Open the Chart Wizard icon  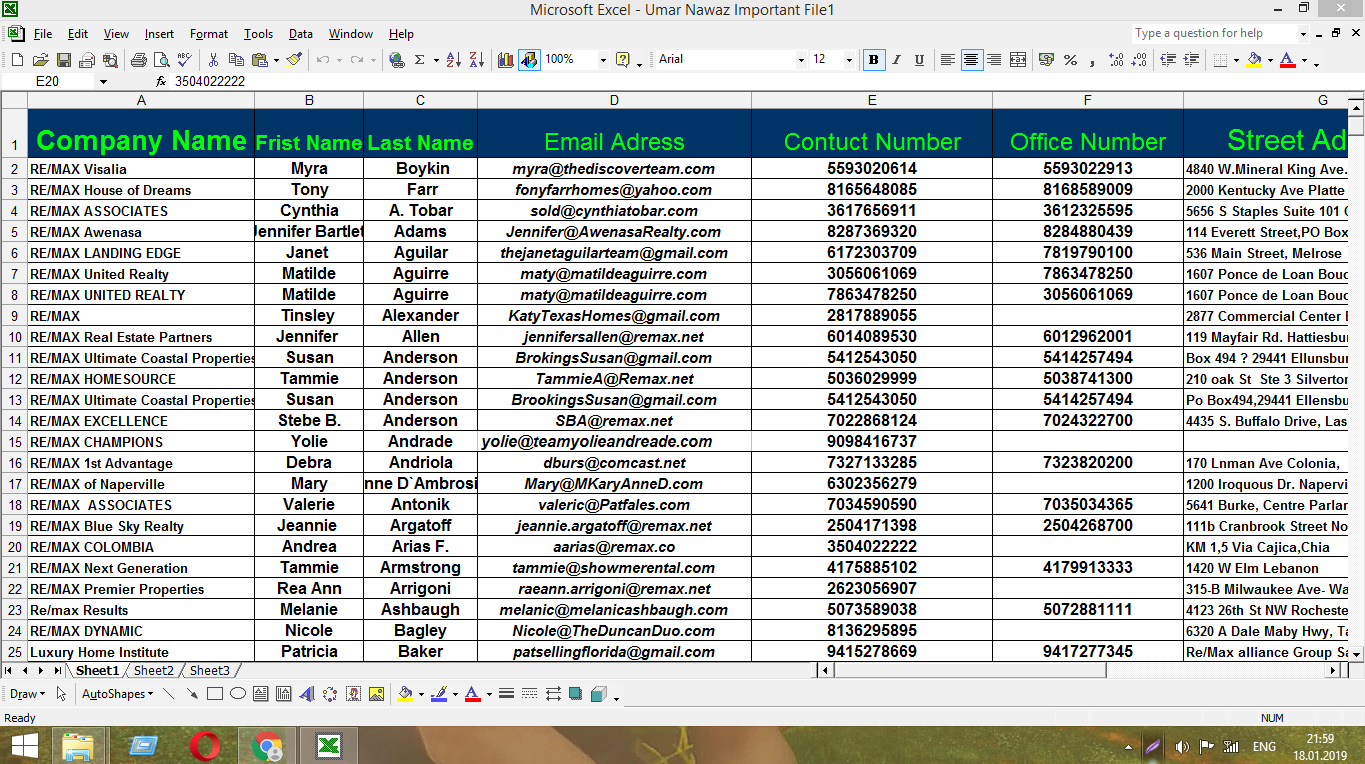(x=506, y=60)
